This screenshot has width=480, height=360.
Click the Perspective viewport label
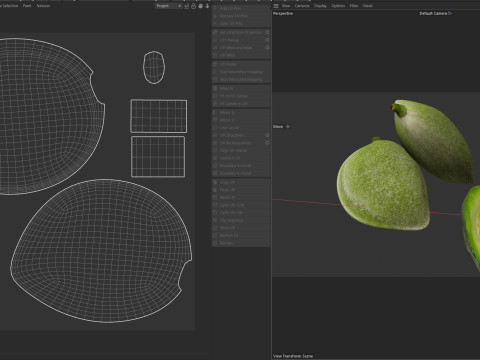tap(283, 13)
